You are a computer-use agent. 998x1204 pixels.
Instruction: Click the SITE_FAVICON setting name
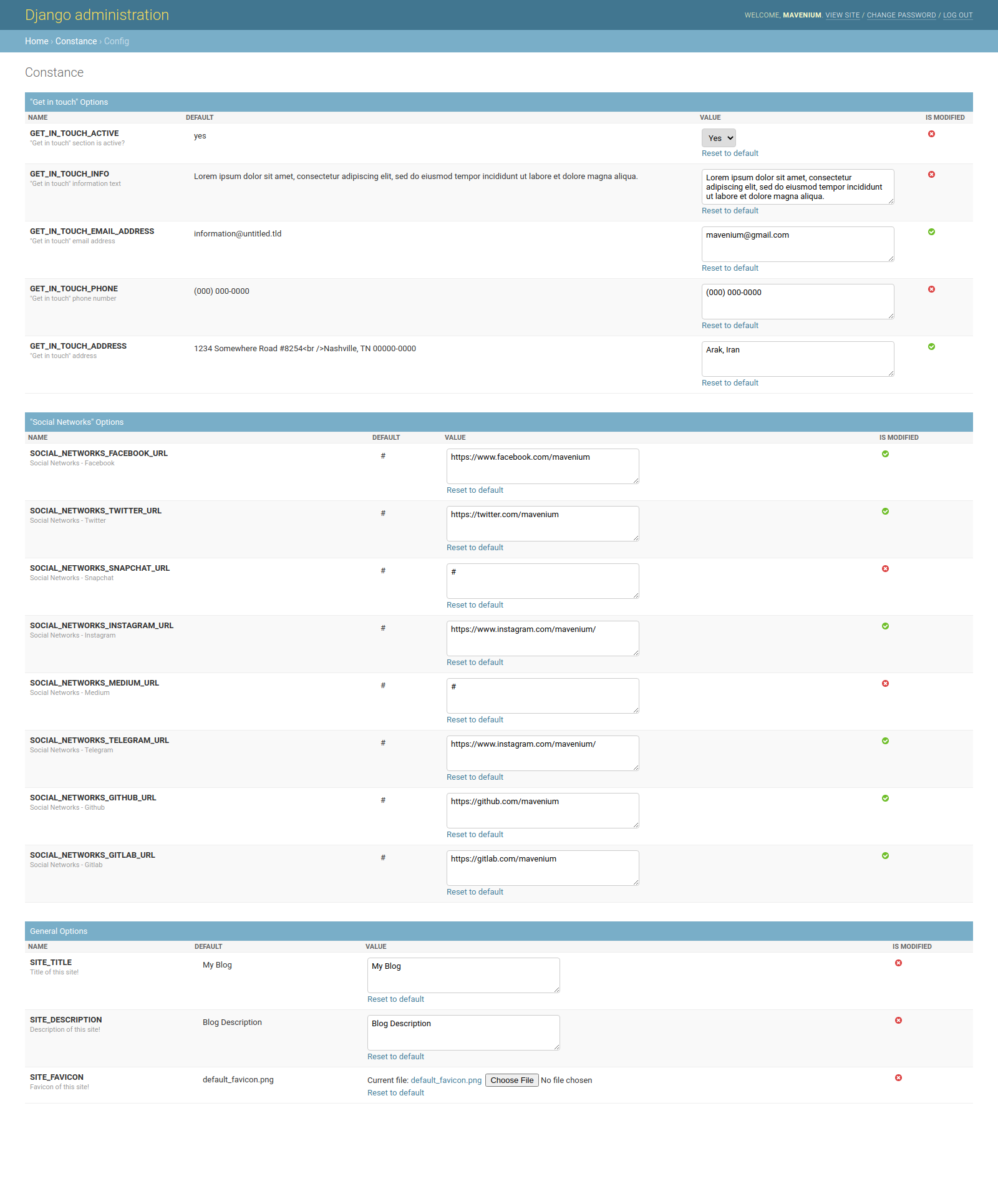point(57,1077)
